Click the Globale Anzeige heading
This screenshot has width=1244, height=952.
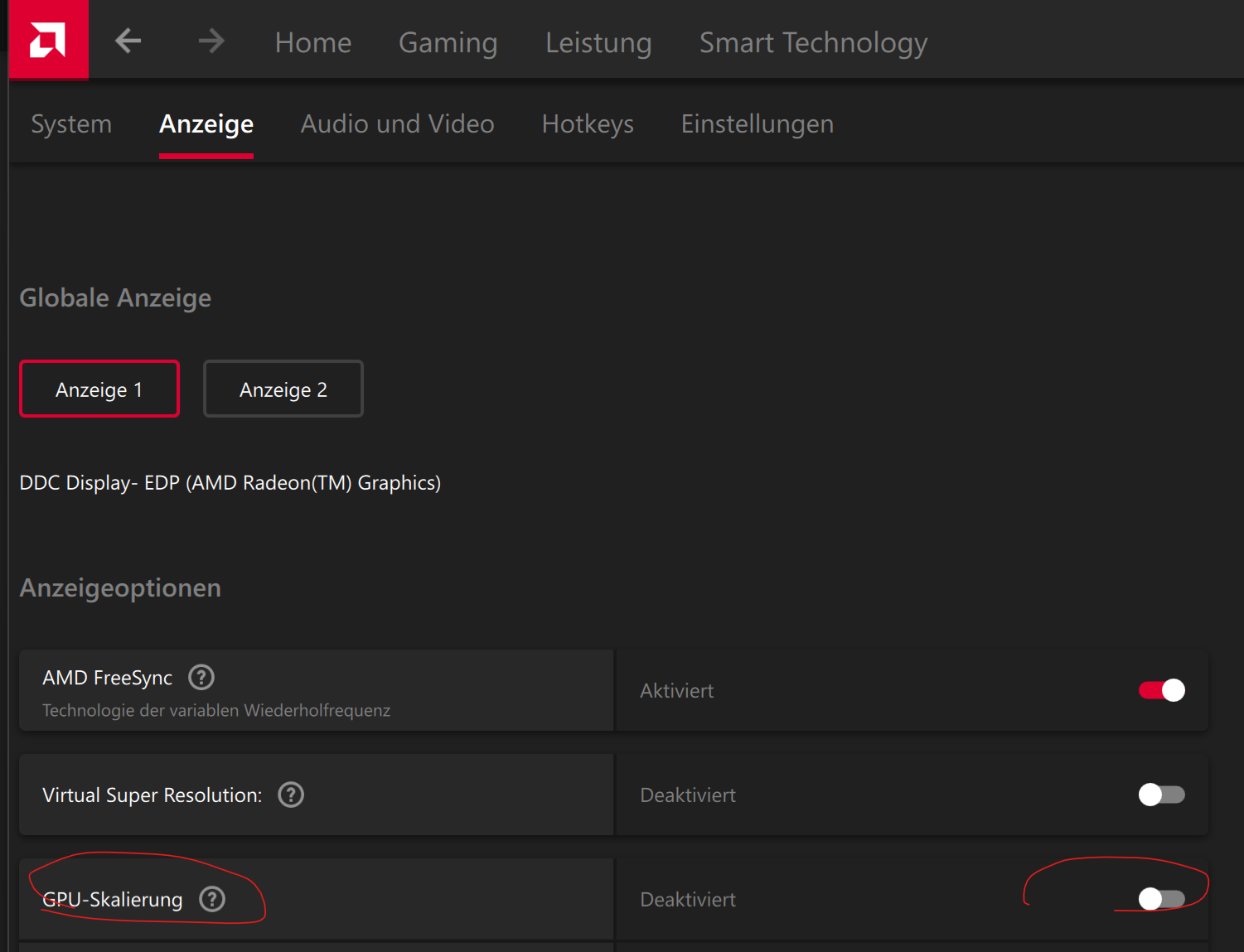coord(115,297)
